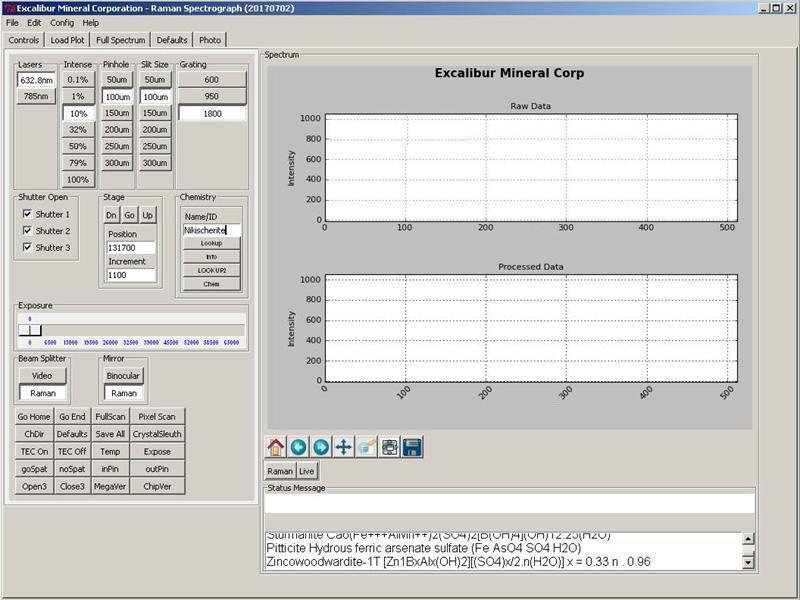Set the Mirror to Raman
Viewport: 800px width, 600px height.
click(123, 393)
